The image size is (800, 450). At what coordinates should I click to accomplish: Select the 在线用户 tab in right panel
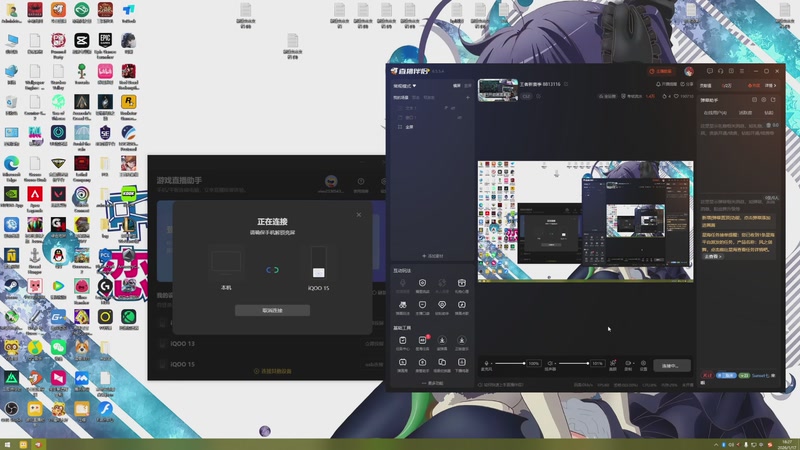click(x=715, y=113)
